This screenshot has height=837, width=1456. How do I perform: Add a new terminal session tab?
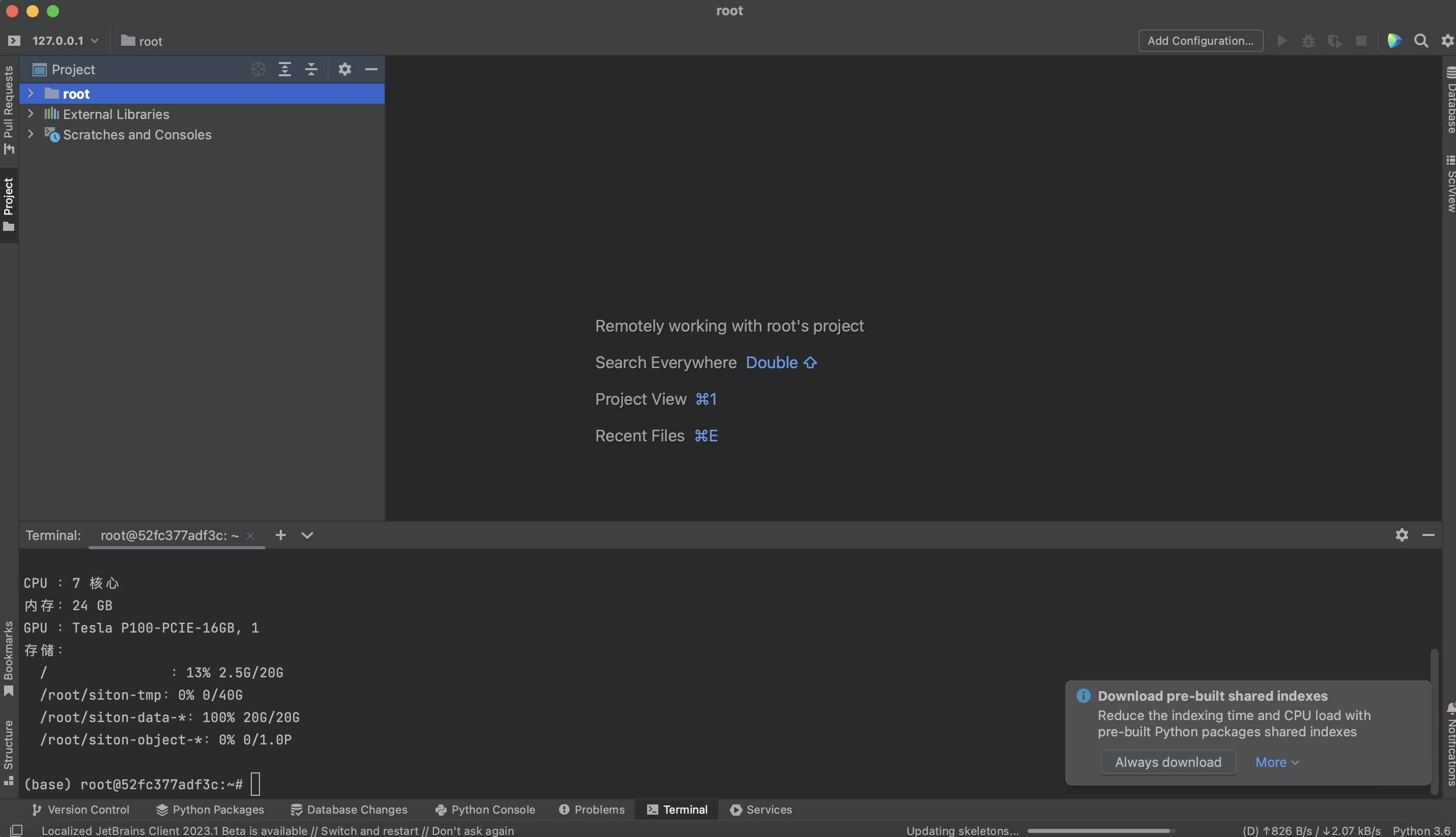click(281, 535)
